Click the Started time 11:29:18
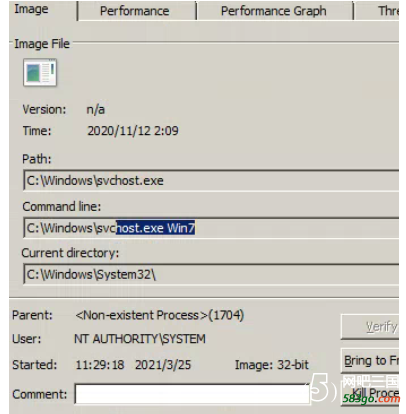 pos(100,365)
